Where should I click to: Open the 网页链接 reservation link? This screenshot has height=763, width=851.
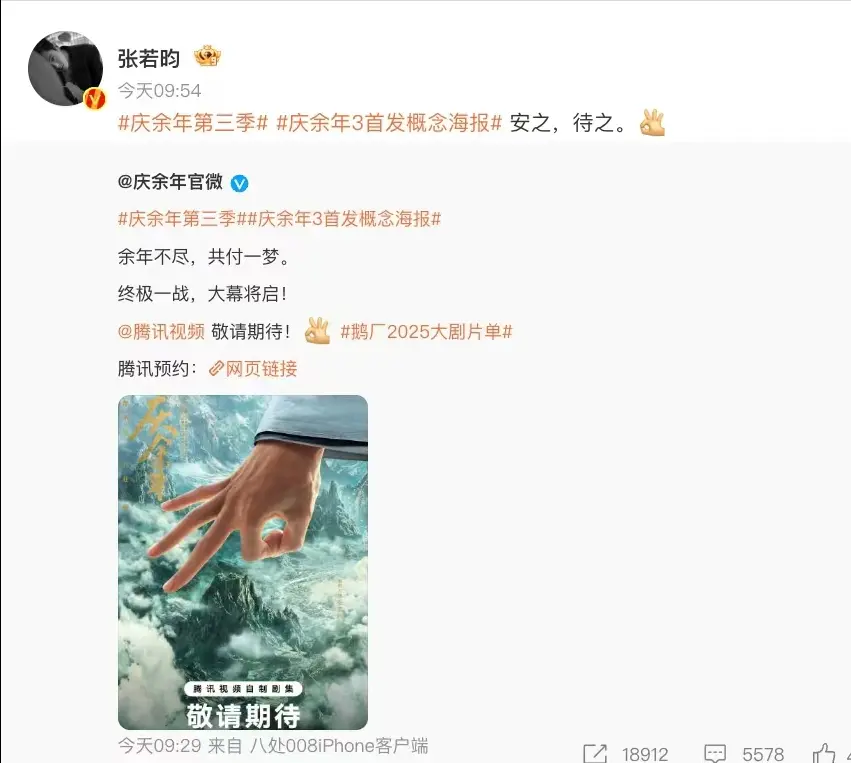(261, 369)
